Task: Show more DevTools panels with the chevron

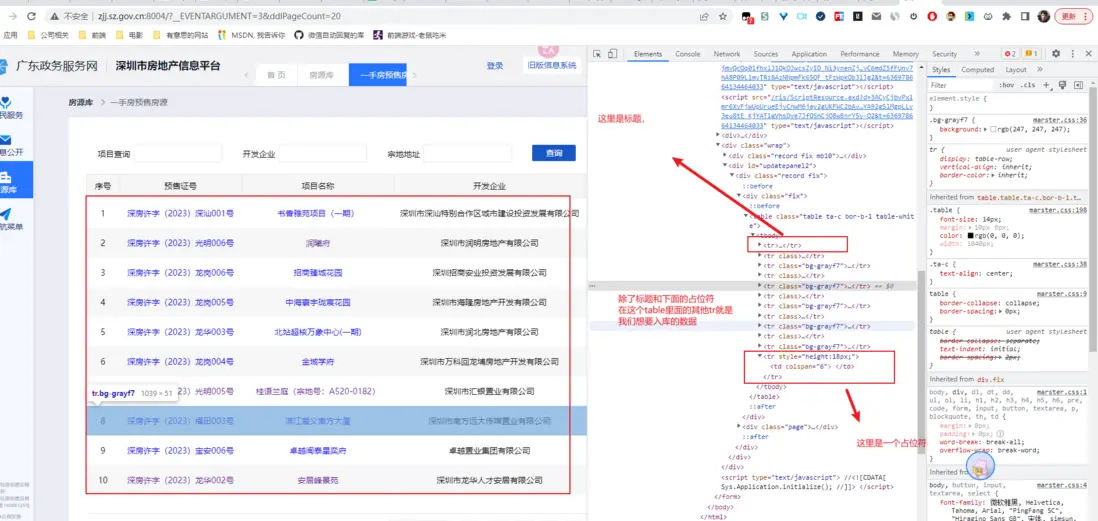Action: [x=975, y=54]
